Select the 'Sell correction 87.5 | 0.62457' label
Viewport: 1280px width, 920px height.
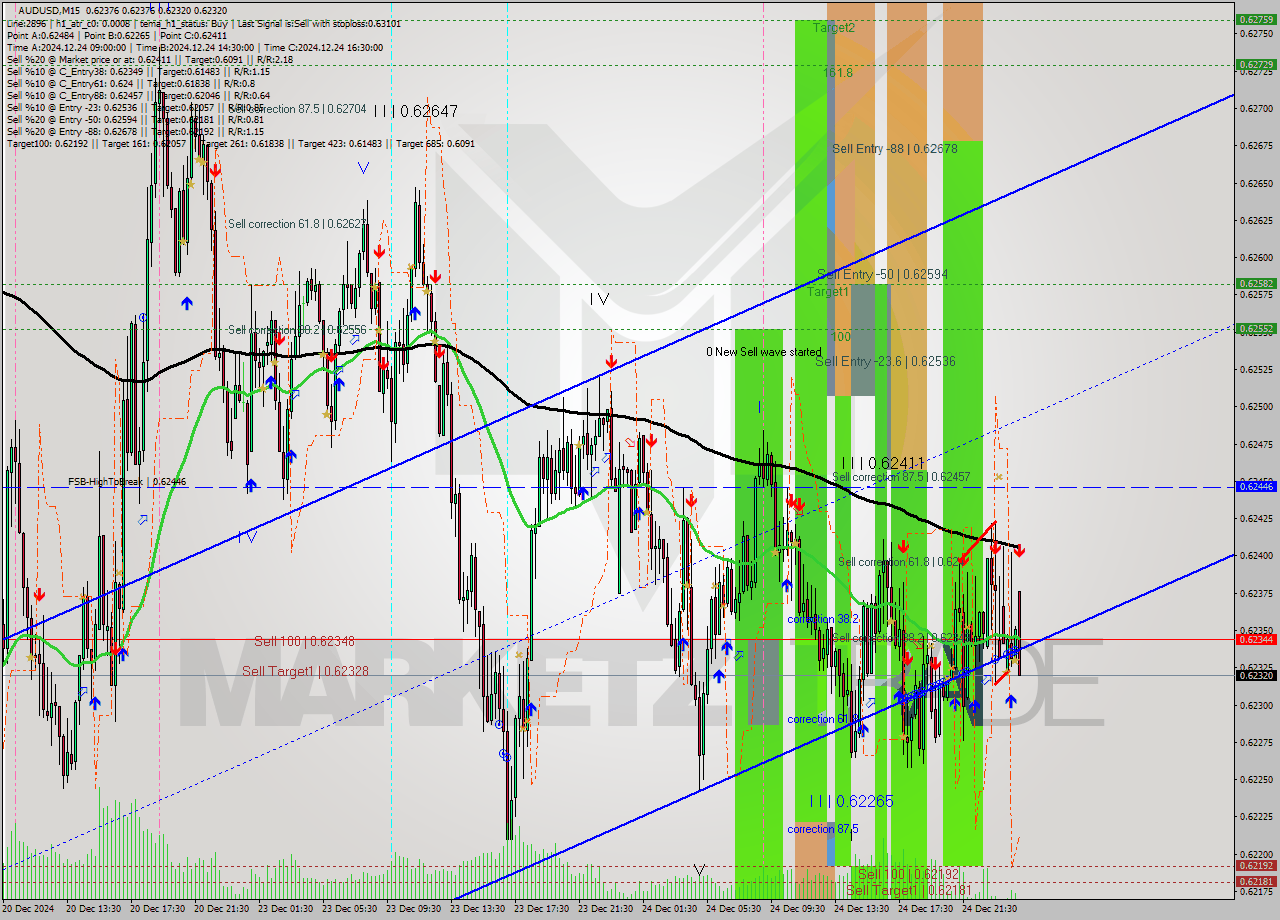(x=901, y=477)
